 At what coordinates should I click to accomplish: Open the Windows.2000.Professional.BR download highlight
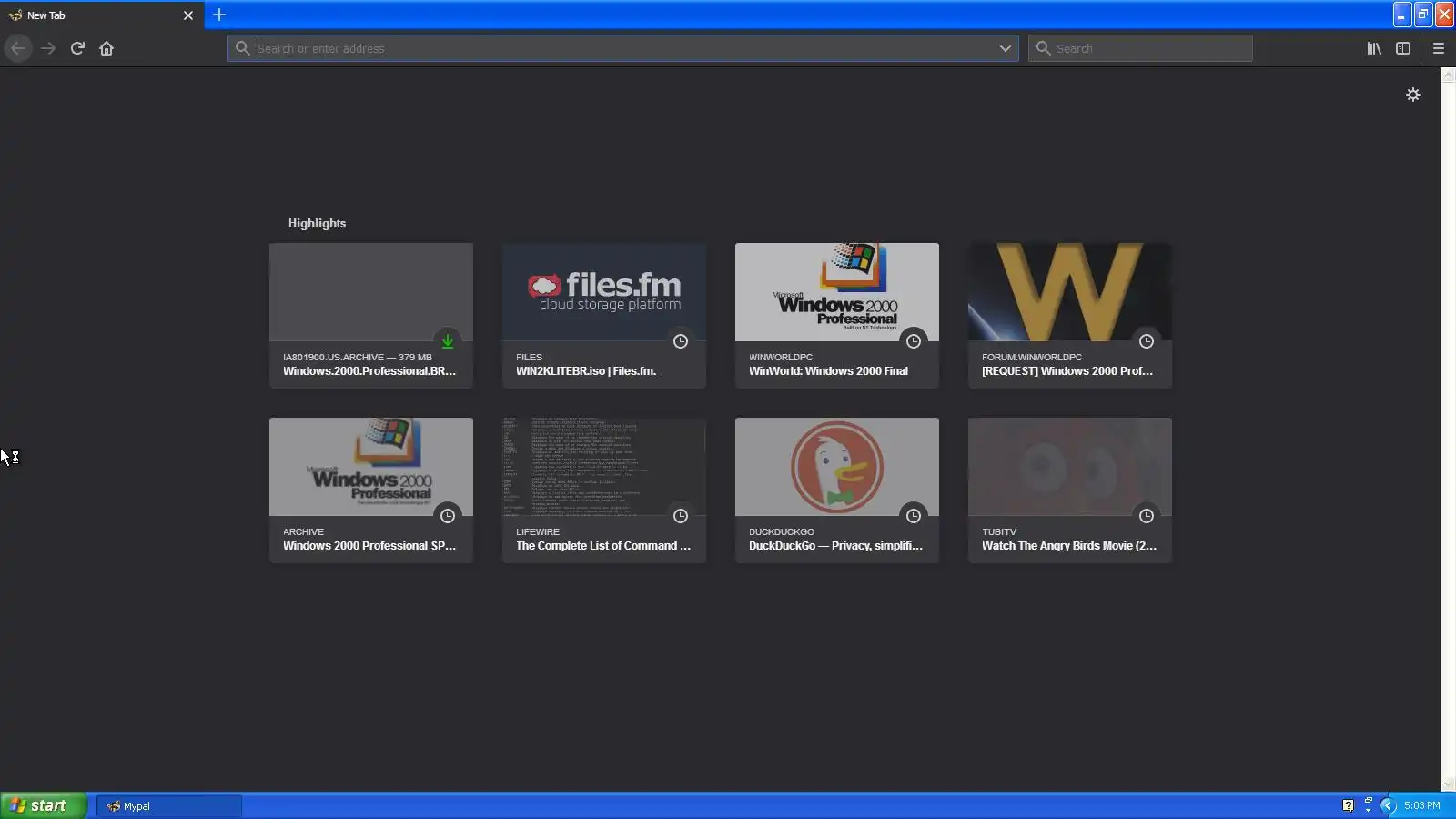371,315
